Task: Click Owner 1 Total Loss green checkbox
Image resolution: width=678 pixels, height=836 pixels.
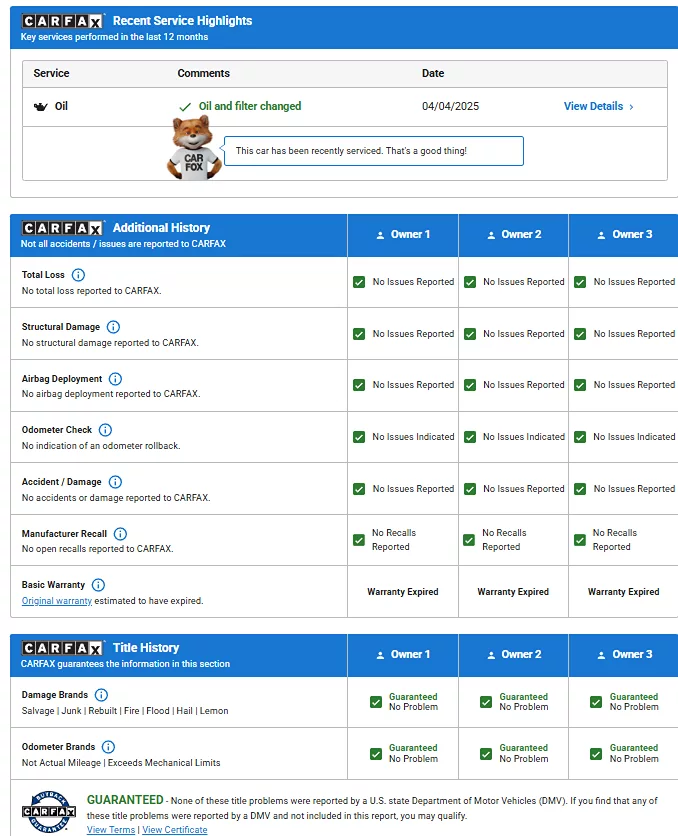Action: click(x=359, y=282)
